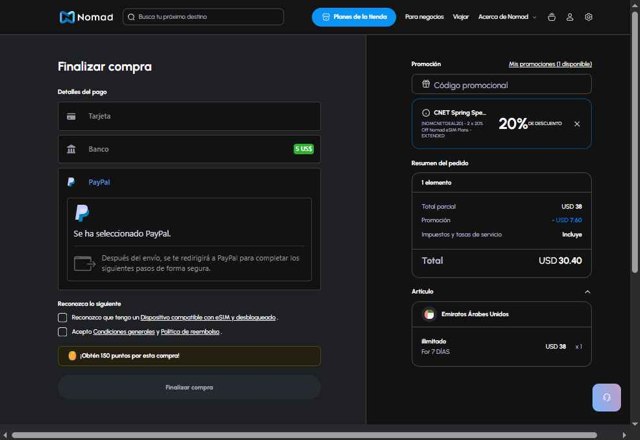This screenshot has width=640, height=440.
Task: Open the Mis promociones link
Action: tap(550, 63)
